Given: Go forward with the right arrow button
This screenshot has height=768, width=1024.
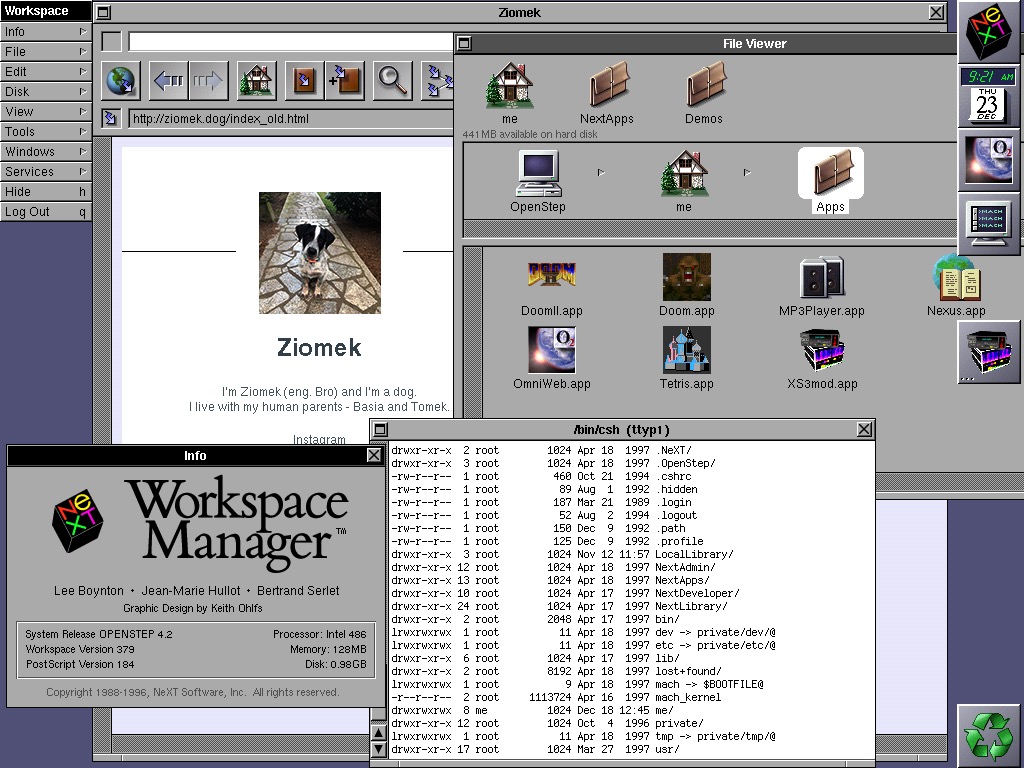Looking at the screenshot, I should click(x=208, y=81).
